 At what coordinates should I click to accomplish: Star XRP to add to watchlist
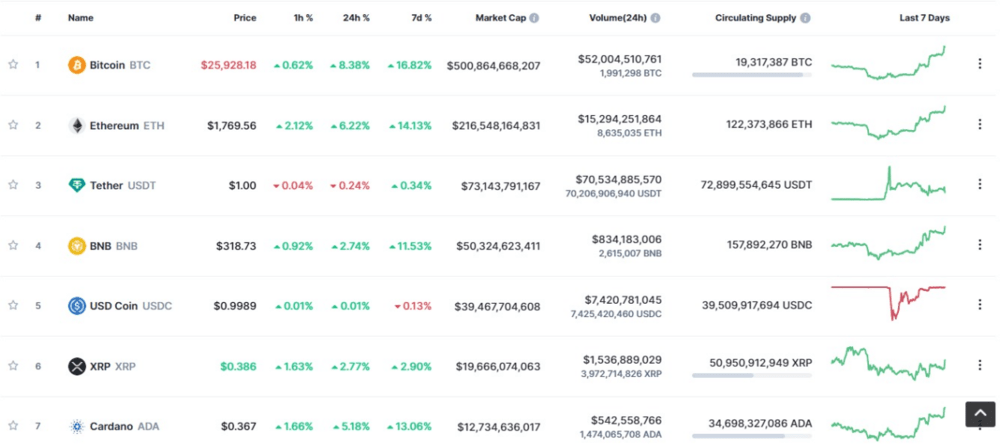pyautogui.click(x=13, y=366)
